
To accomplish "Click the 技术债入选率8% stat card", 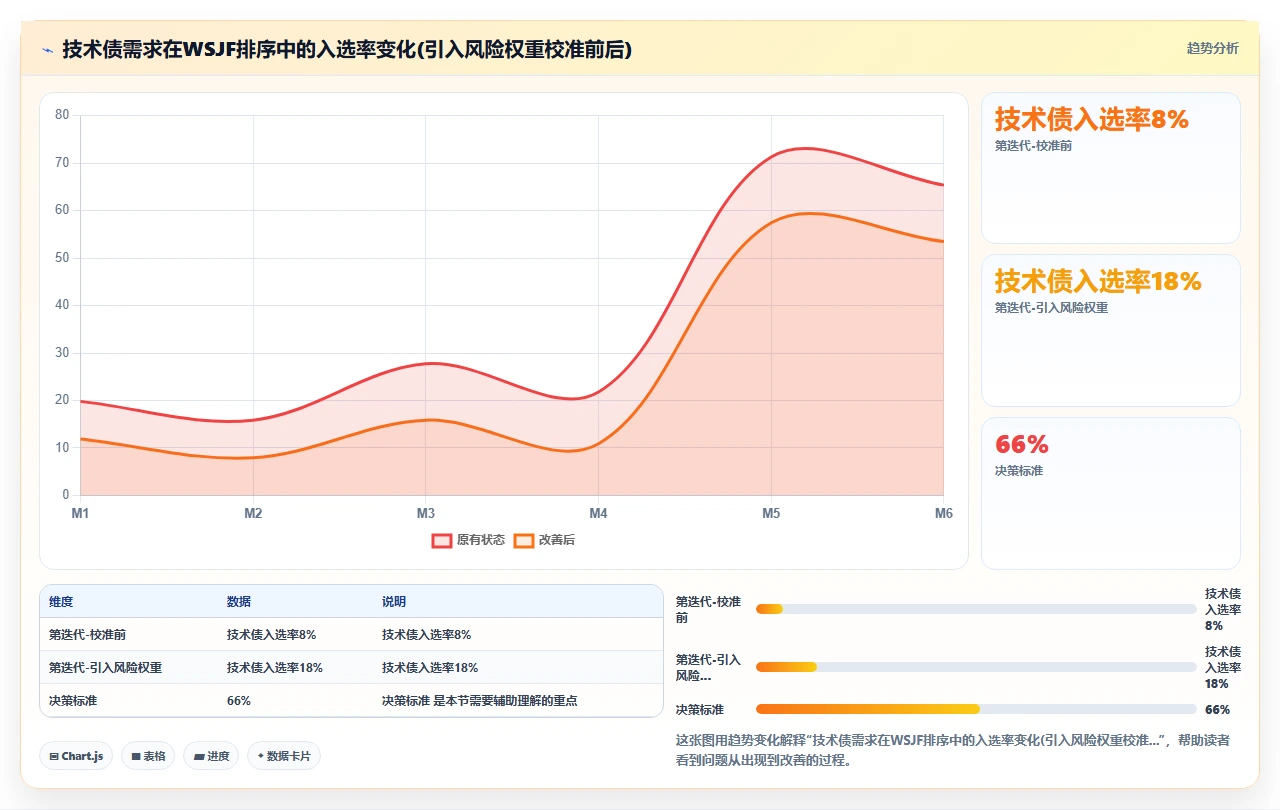I will (1111, 168).
